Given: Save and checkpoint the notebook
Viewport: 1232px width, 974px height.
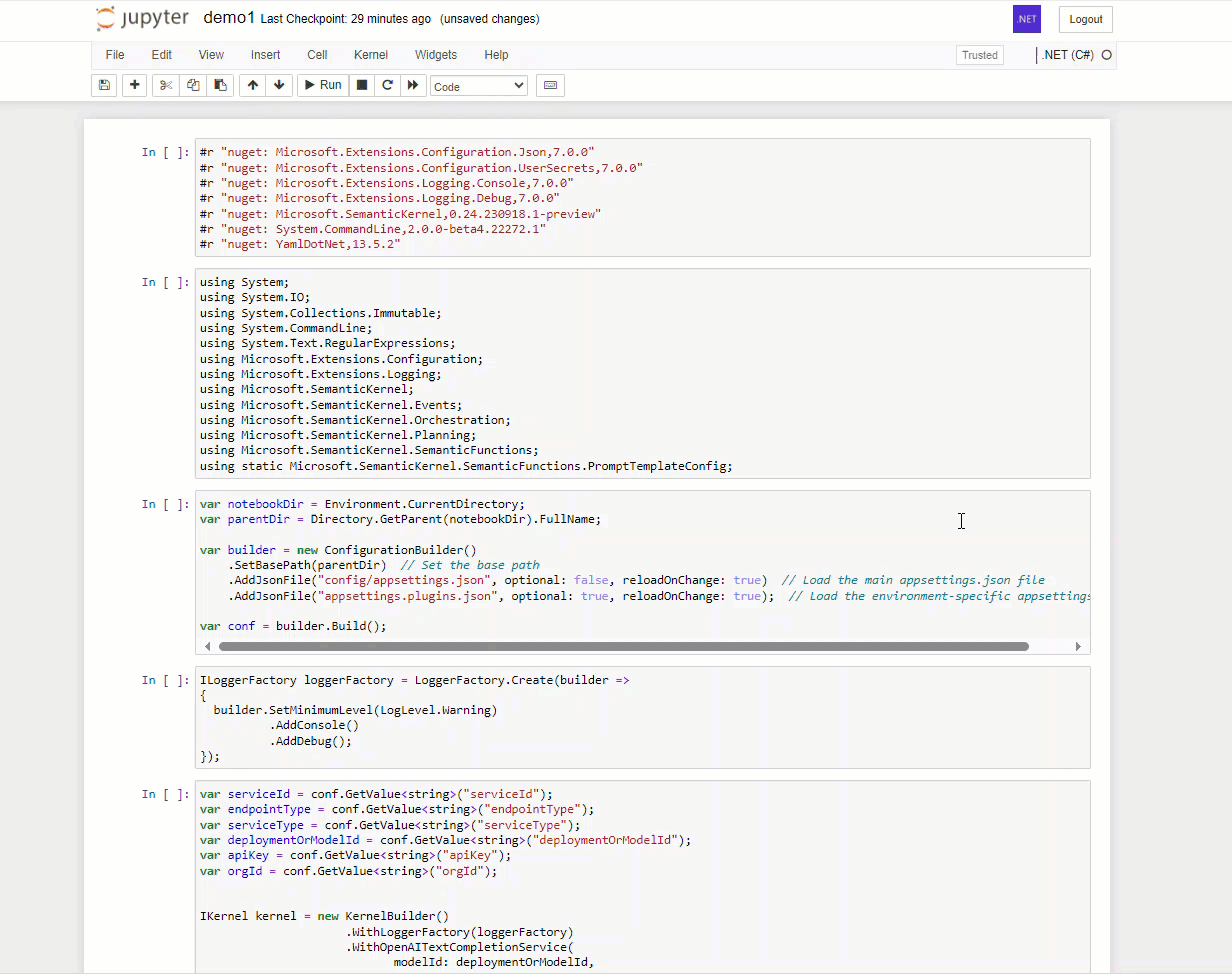Looking at the screenshot, I should (x=103, y=85).
